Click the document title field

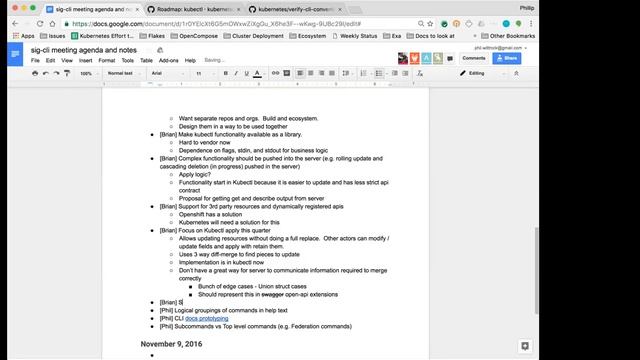[x=84, y=50]
